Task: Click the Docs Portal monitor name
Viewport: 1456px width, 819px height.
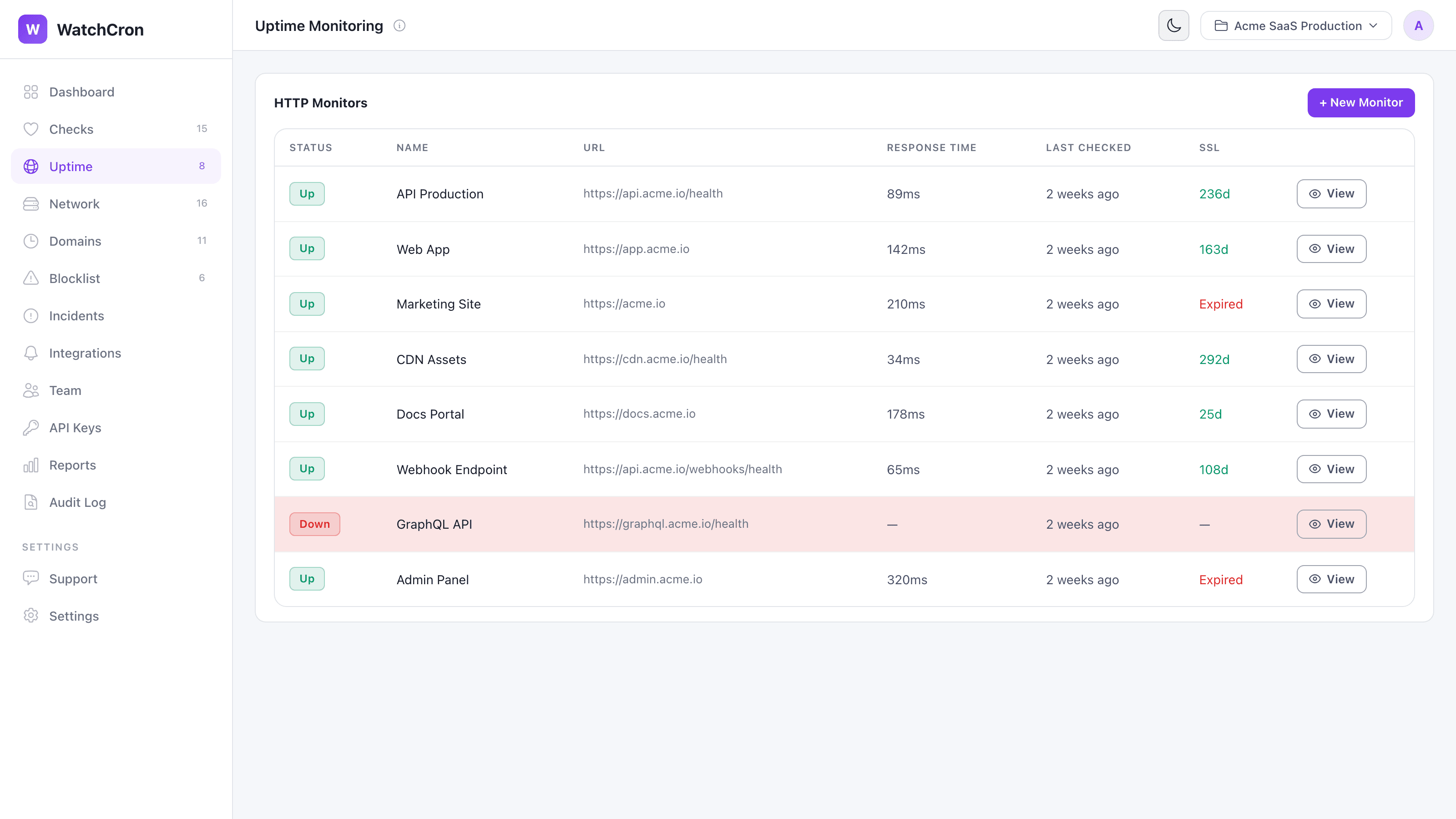Action: pos(430,415)
